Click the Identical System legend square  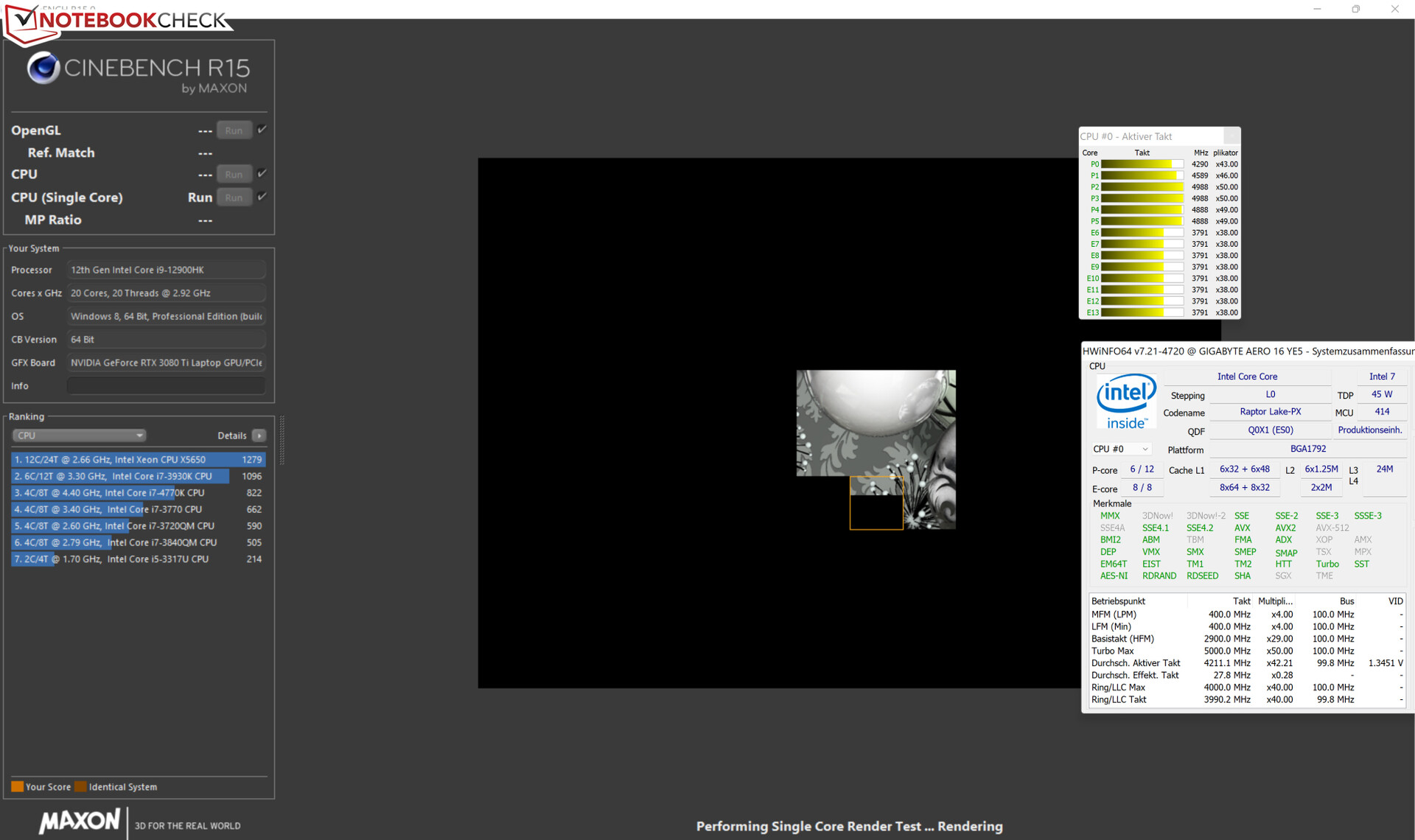[x=80, y=786]
